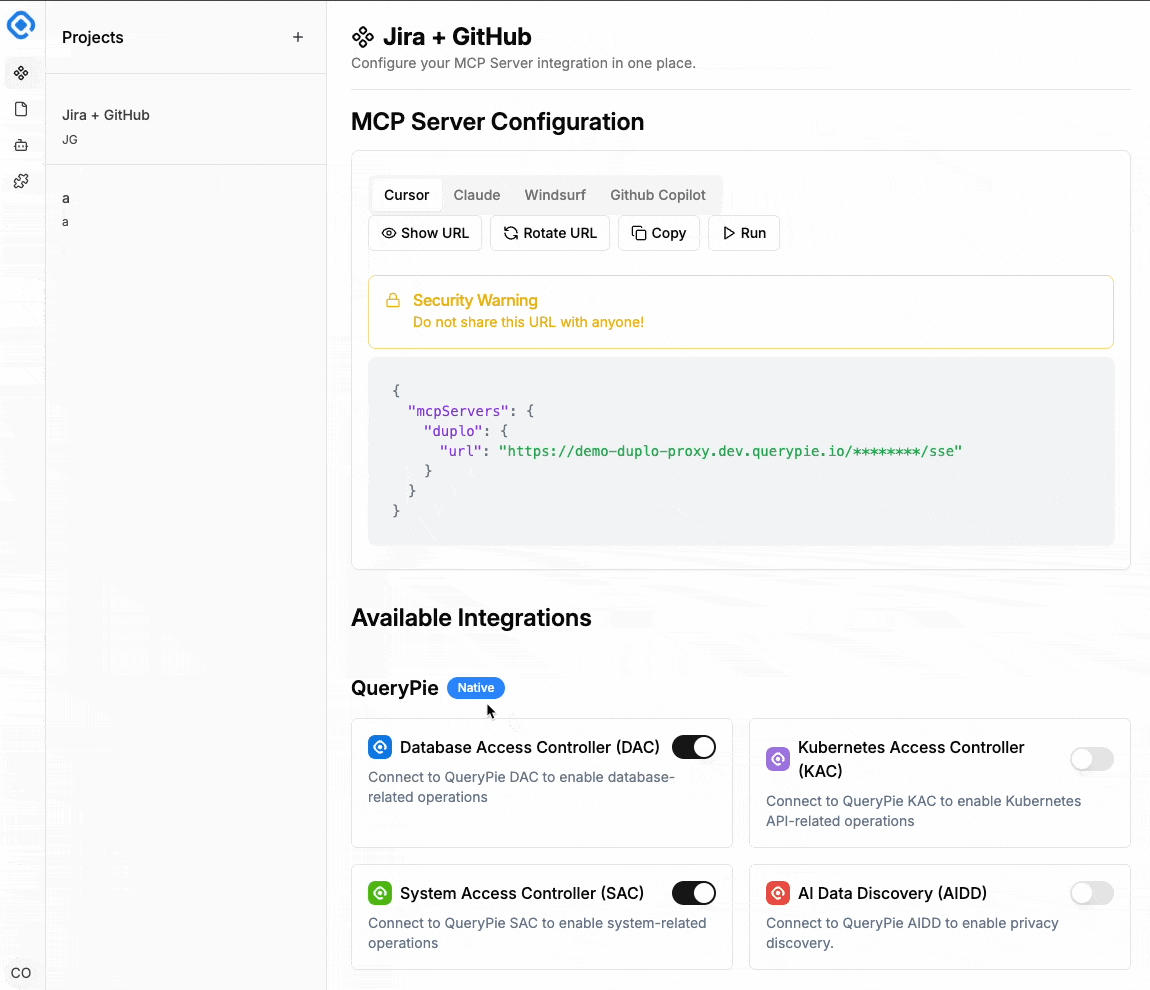This screenshot has height=990, width=1150.
Task: Switch to the Claude tab
Action: [x=477, y=195]
